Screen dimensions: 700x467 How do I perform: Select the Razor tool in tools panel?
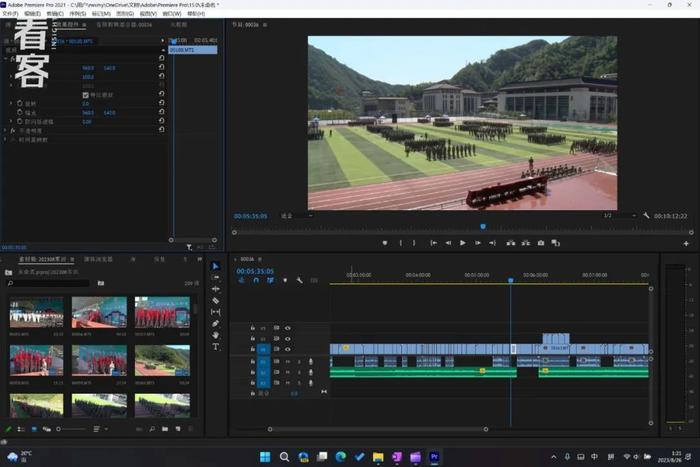click(x=216, y=300)
